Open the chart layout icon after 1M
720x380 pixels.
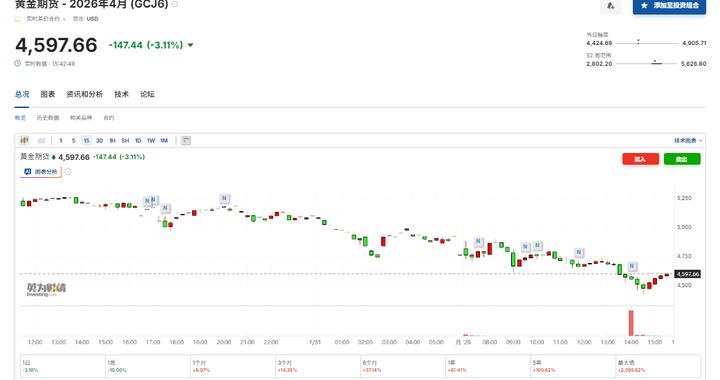tap(186, 140)
